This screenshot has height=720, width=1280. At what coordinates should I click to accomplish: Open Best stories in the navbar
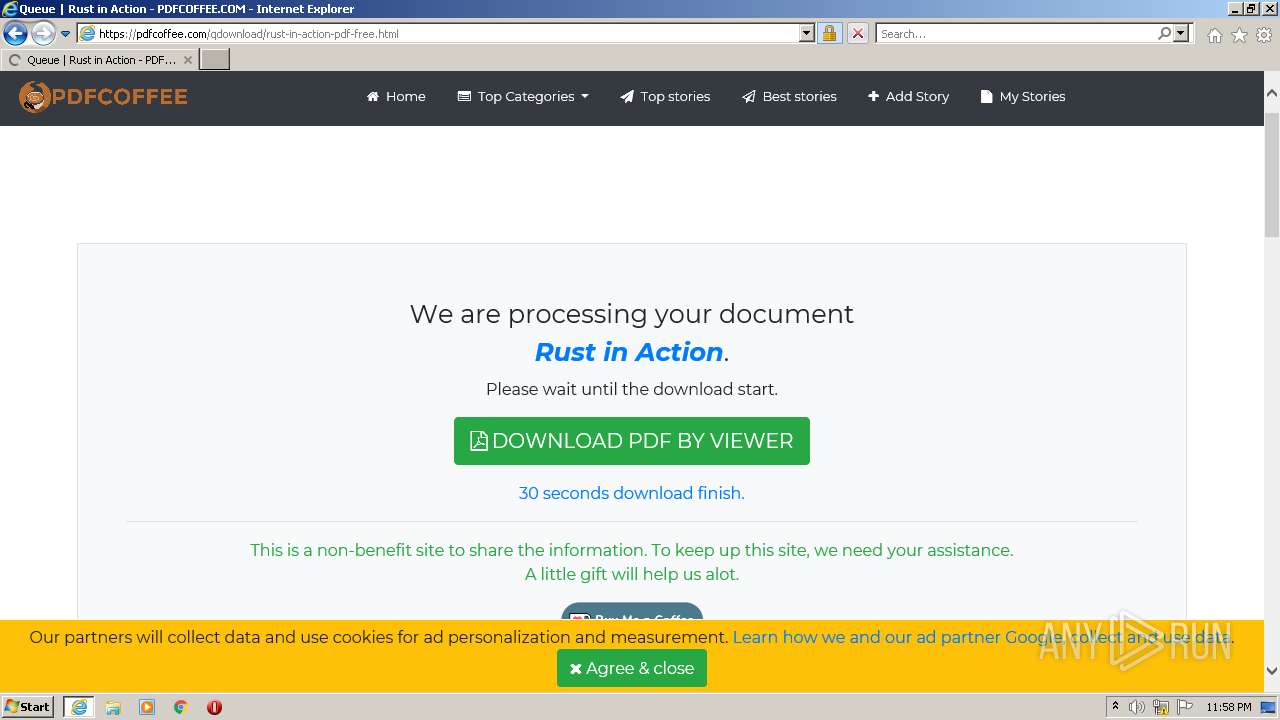(x=789, y=97)
